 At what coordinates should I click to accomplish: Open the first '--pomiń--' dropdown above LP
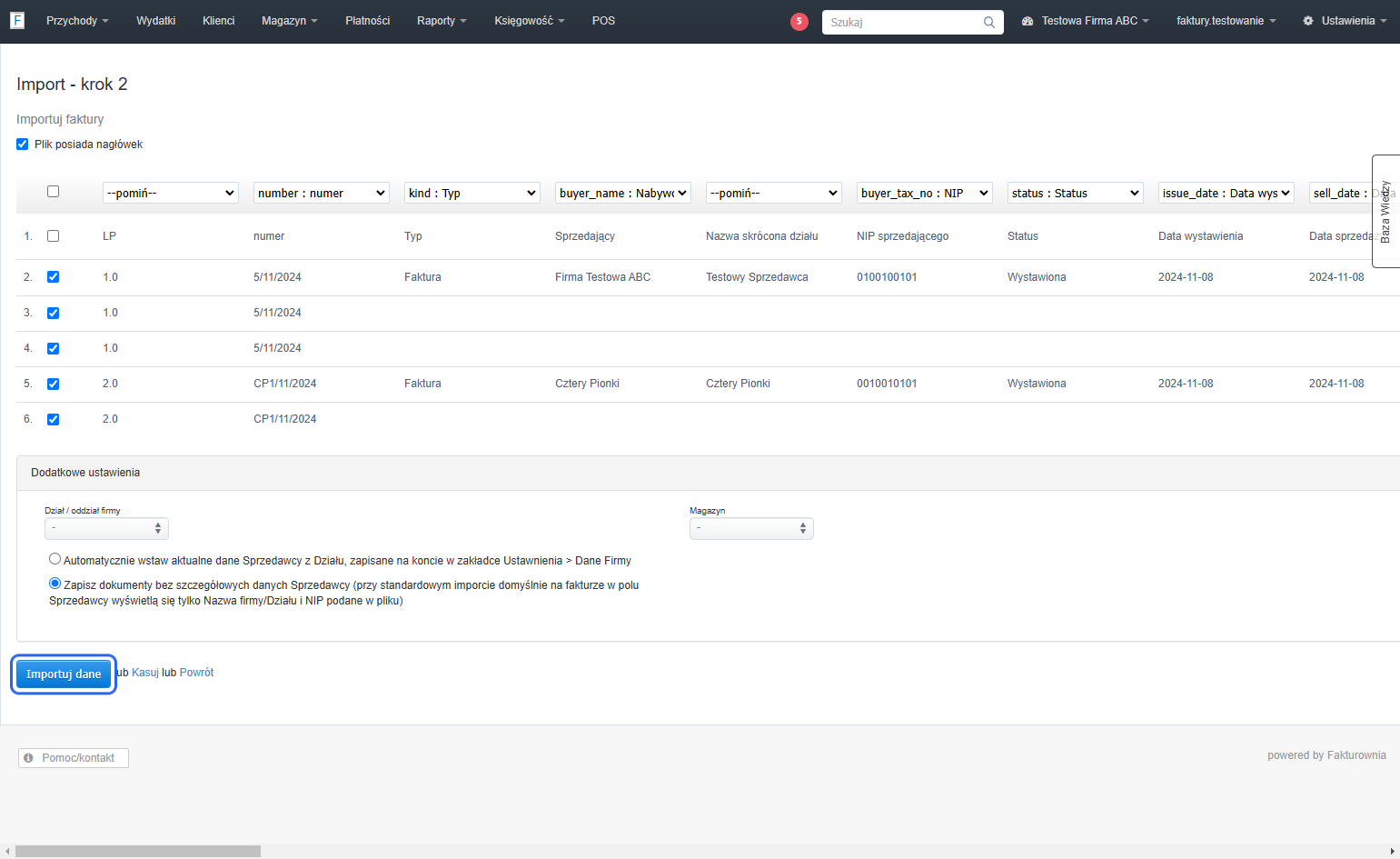coord(171,193)
